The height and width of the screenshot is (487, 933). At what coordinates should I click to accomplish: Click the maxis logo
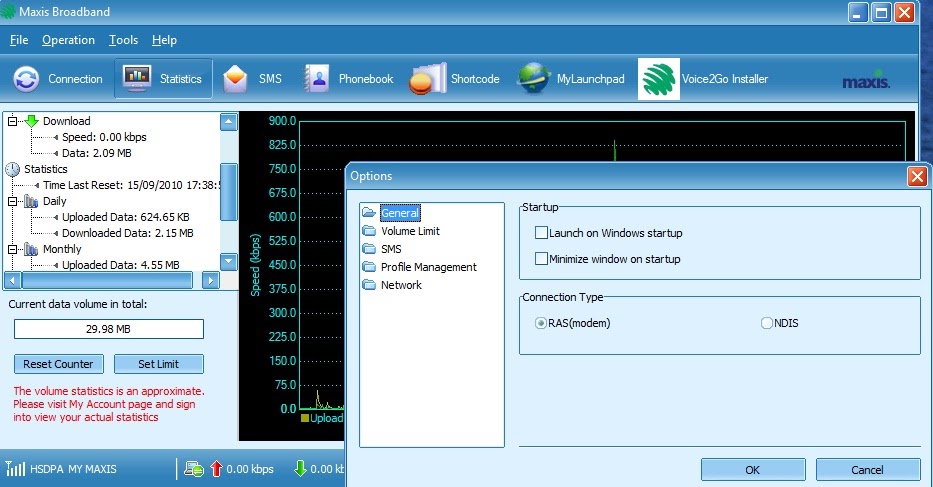pyautogui.click(x=866, y=81)
